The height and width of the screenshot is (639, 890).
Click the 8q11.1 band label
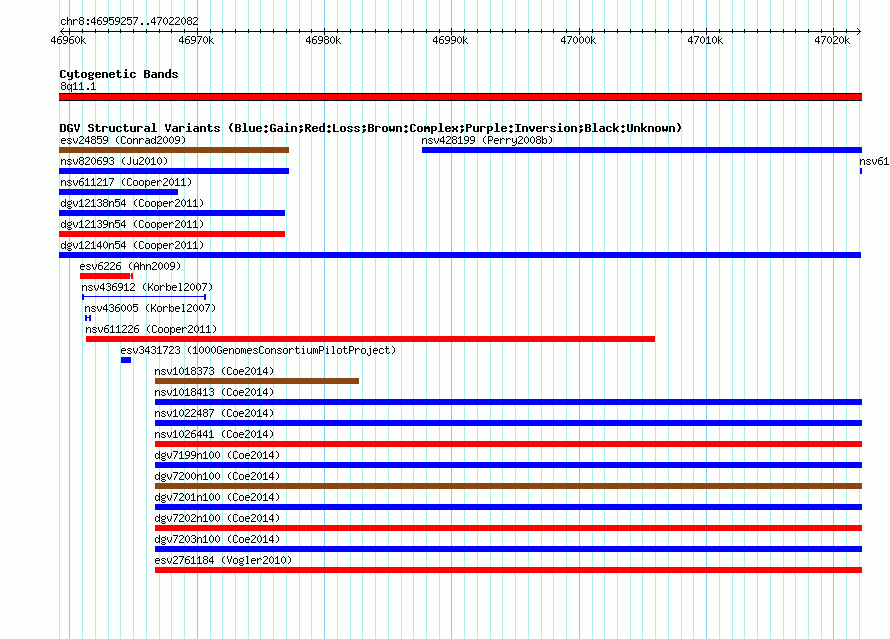tap(78, 86)
